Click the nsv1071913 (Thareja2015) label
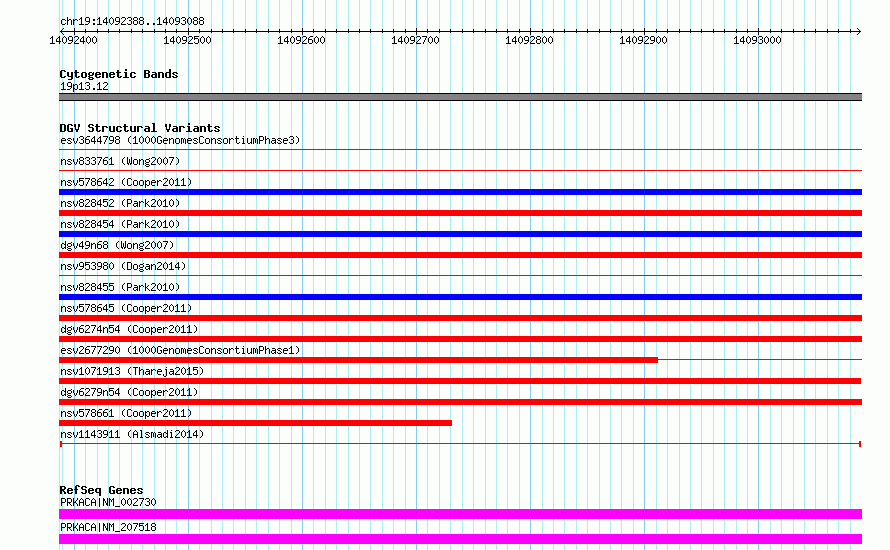The image size is (890, 550). pos(132,371)
